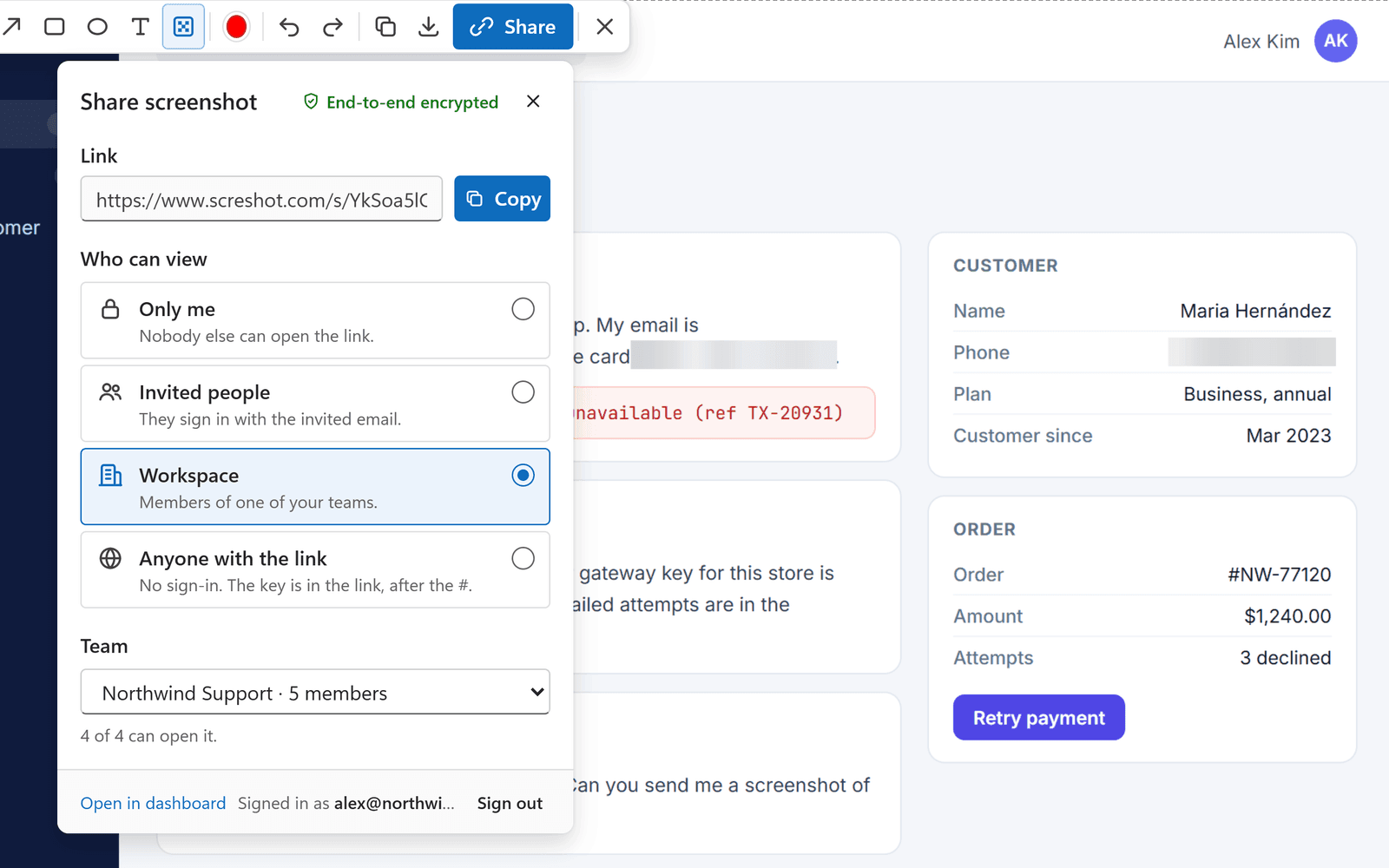Select the arrow annotation tool
Viewport: 1389px width, 868px height.
pos(11,27)
